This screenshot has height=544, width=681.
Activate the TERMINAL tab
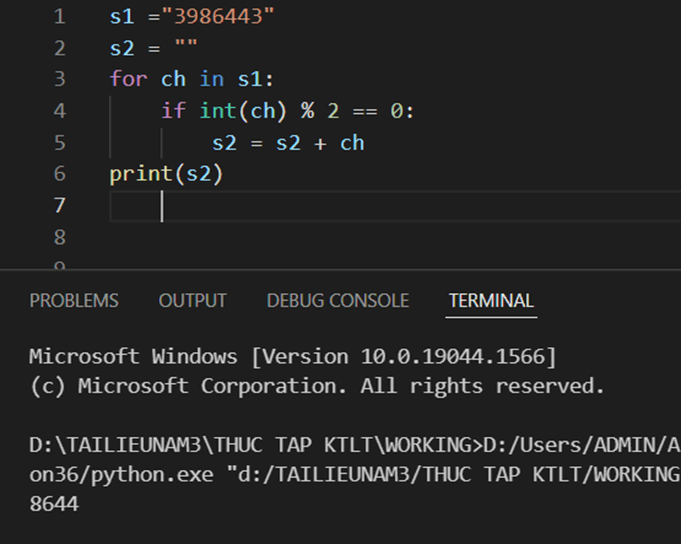click(491, 301)
